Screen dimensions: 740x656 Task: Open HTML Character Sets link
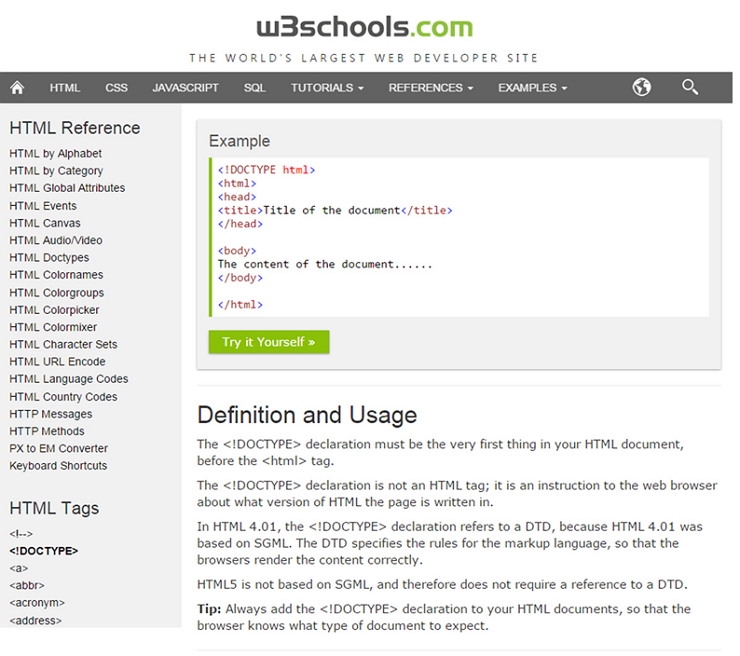(63, 345)
